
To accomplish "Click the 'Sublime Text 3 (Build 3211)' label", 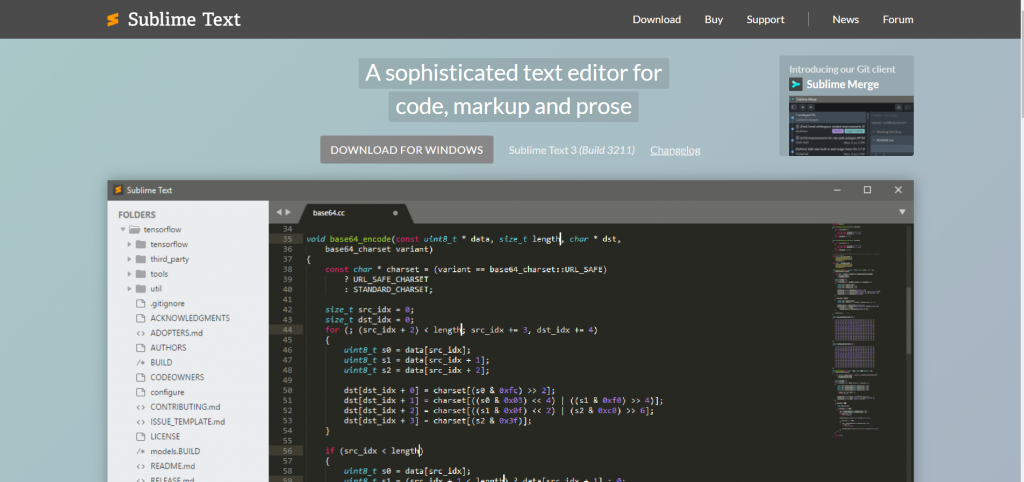I will coord(571,150).
